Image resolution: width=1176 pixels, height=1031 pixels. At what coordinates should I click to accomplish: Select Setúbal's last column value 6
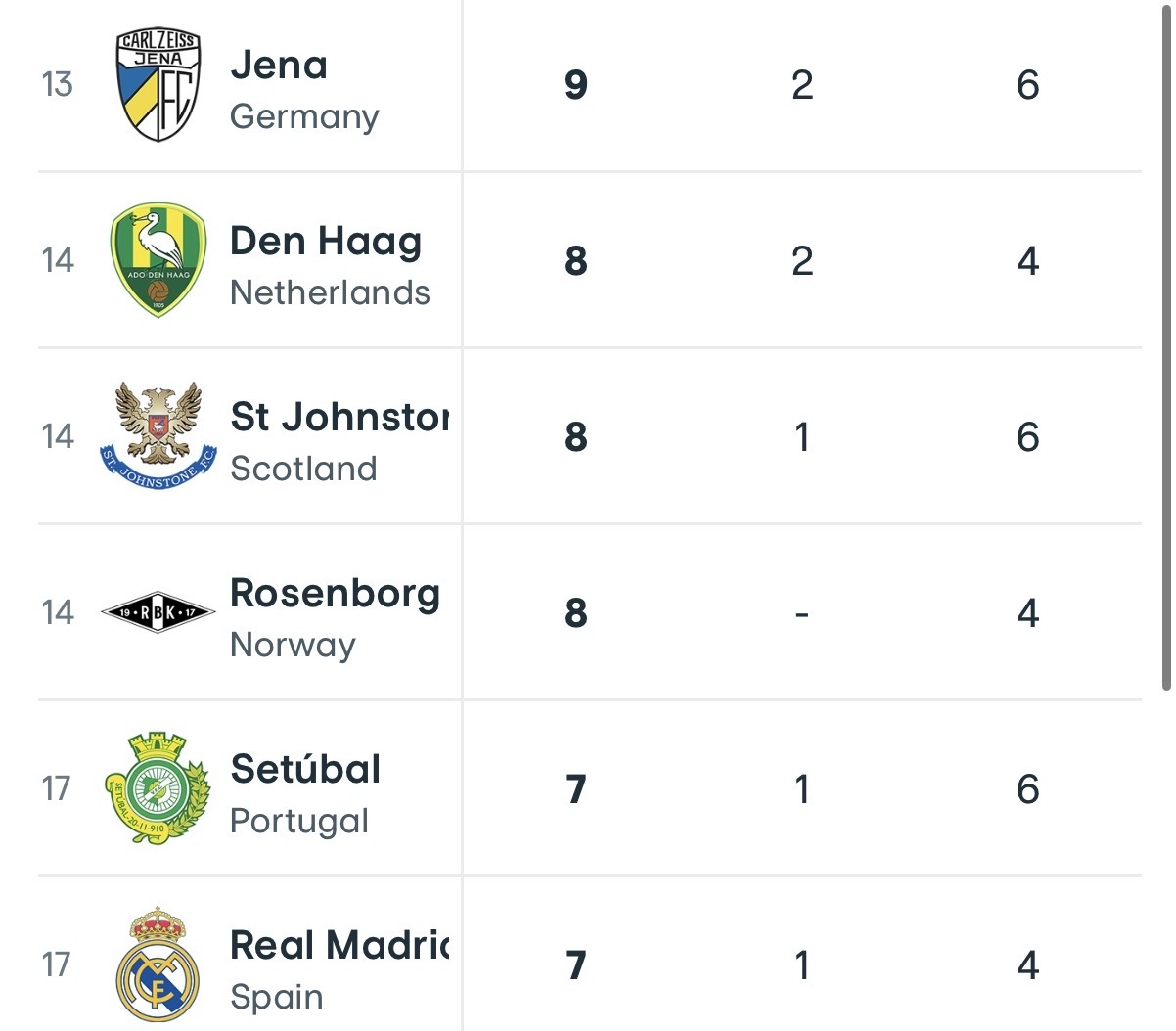1027,789
